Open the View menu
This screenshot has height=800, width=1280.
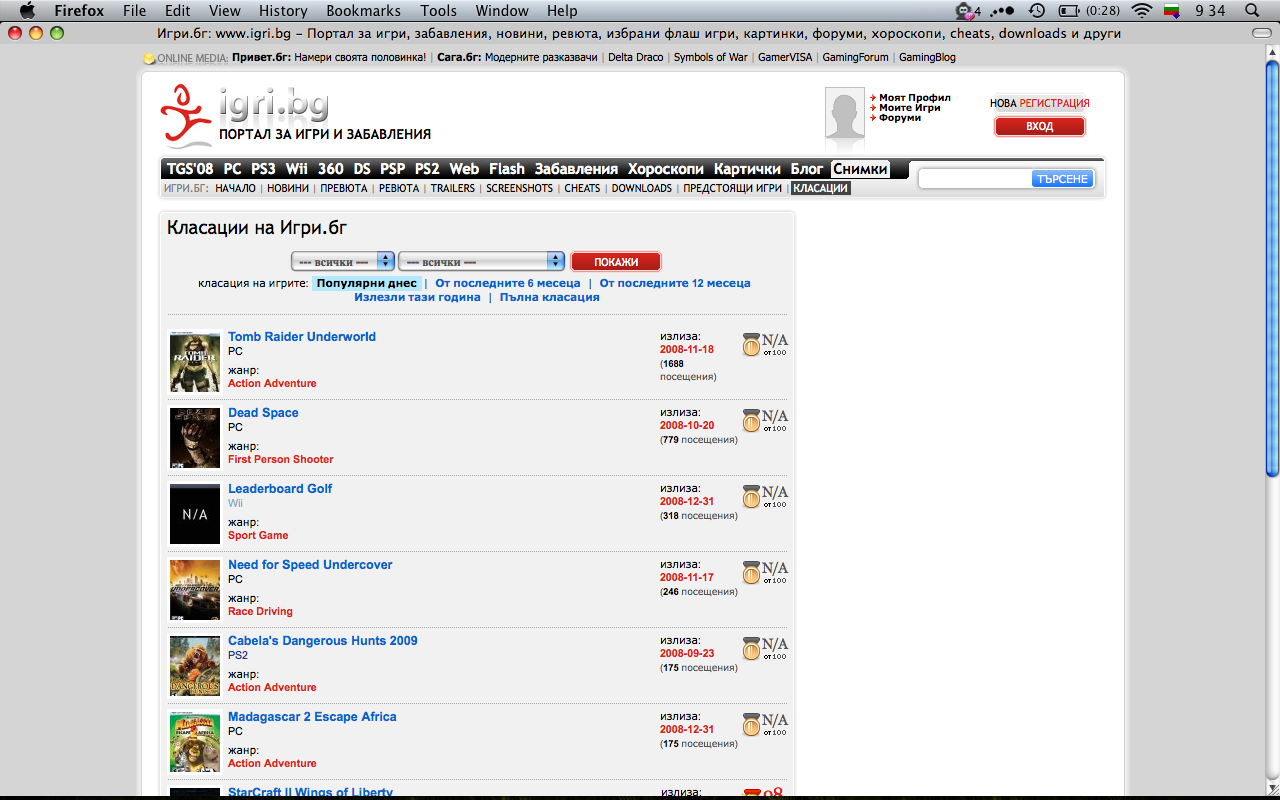pos(225,11)
